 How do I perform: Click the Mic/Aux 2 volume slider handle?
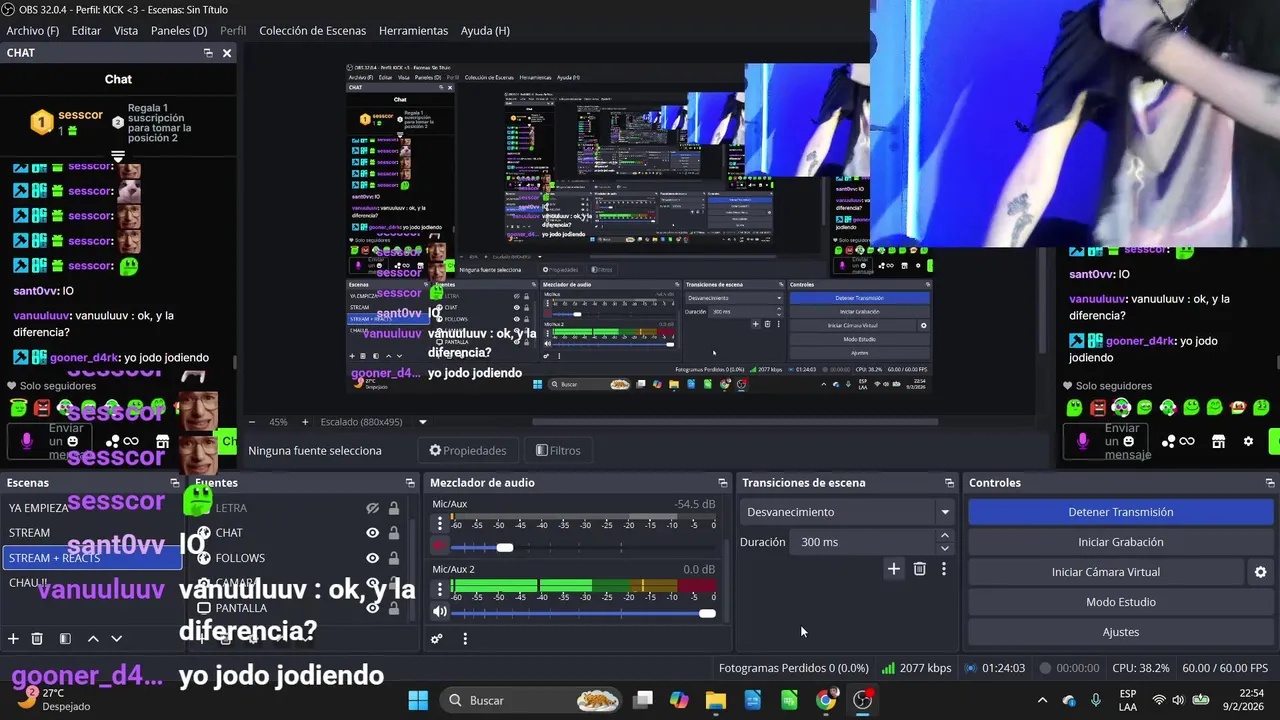tap(708, 613)
